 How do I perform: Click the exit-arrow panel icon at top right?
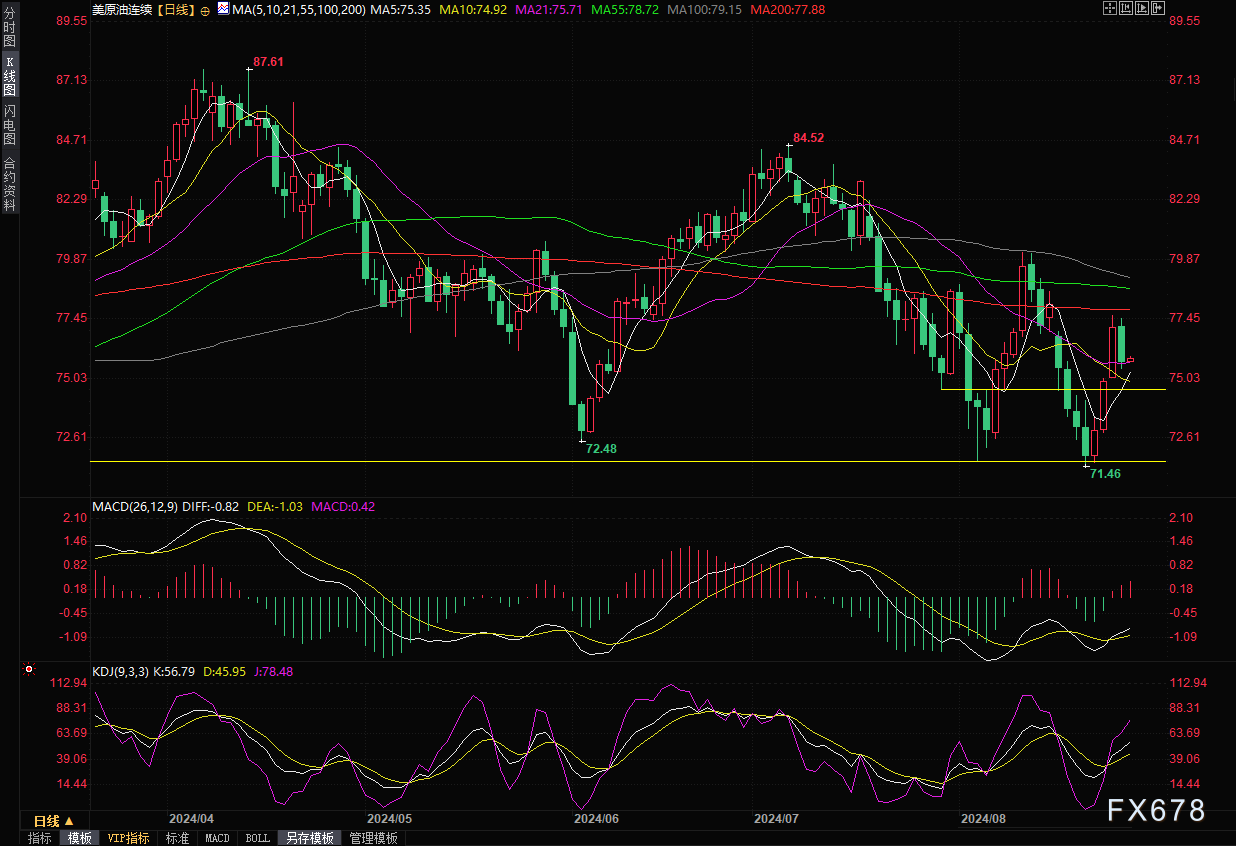[x=1158, y=9]
